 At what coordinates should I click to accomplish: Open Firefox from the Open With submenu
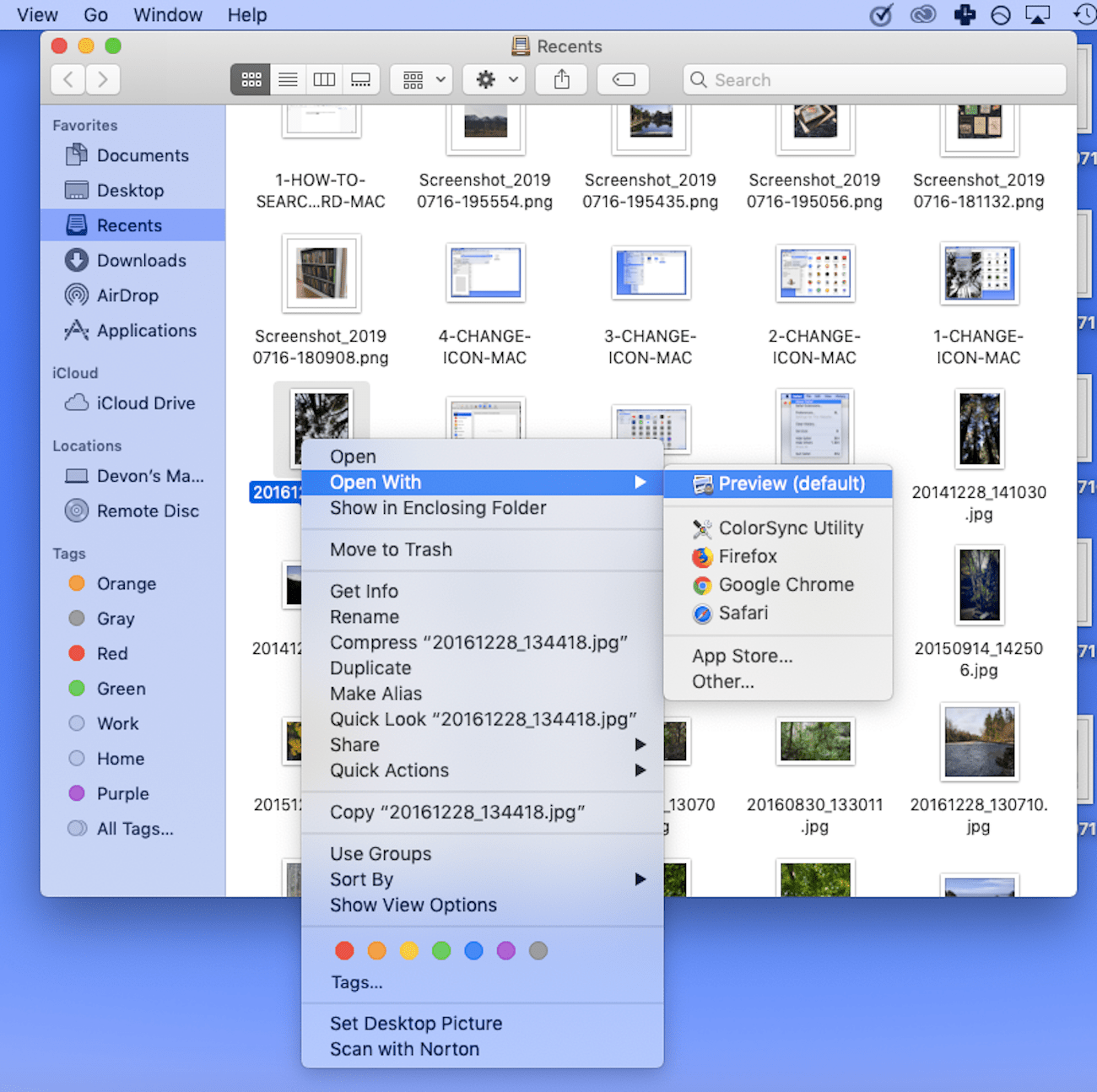click(x=748, y=556)
